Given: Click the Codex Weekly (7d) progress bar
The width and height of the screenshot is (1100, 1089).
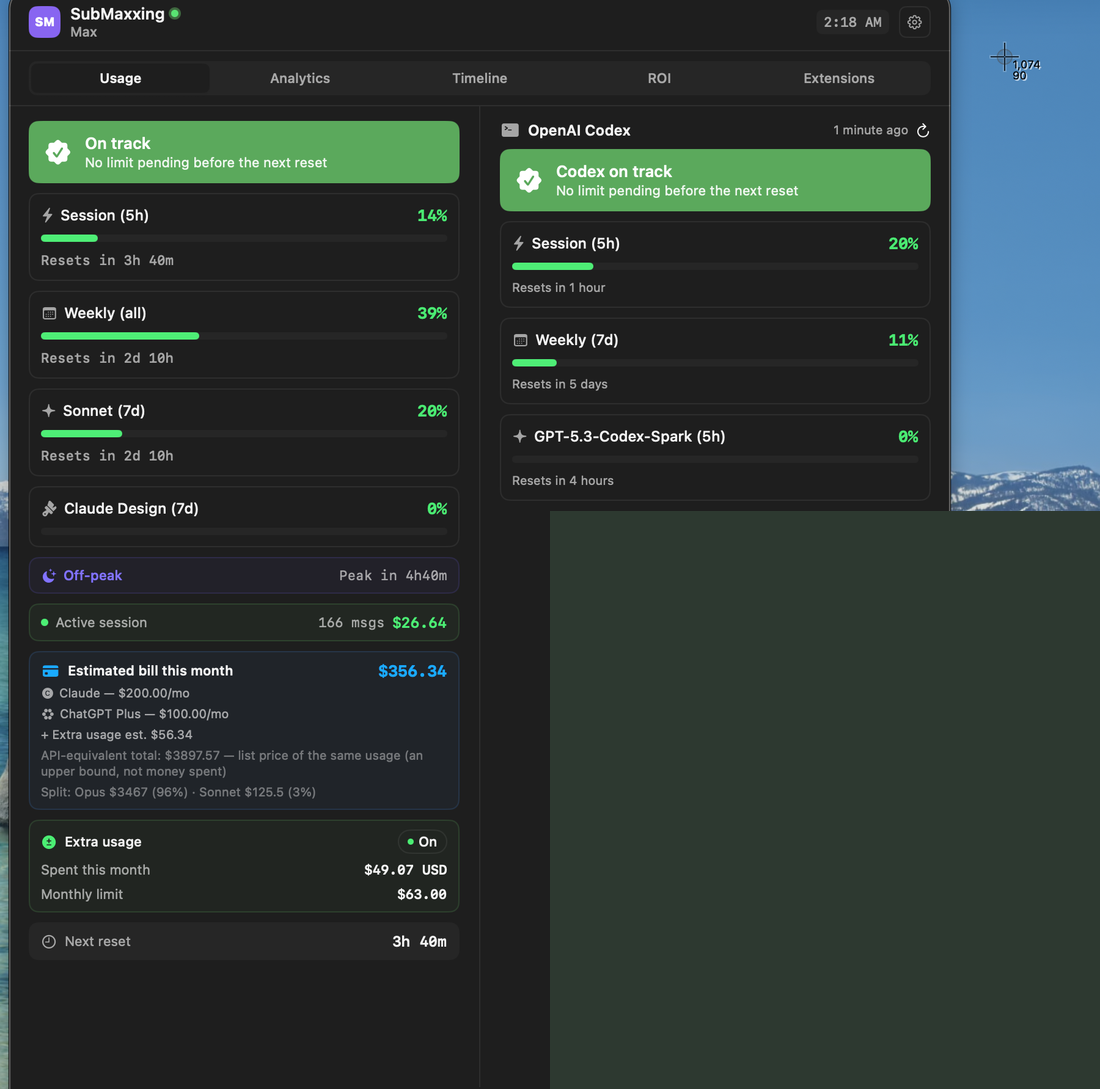Looking at the screenshot, I should (x=715, y=363).
